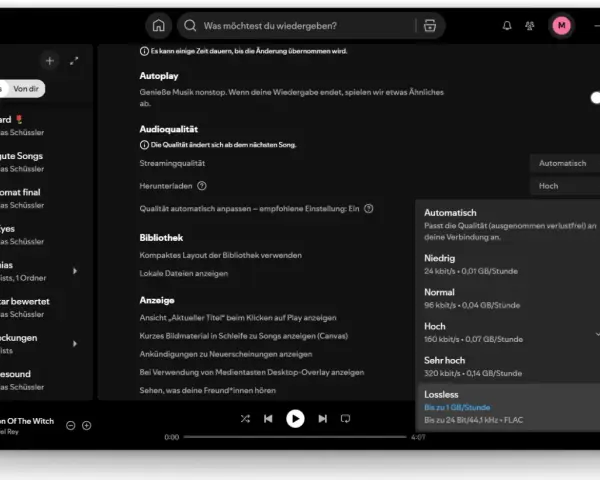Open info help icon next to Herunterladen
This screenshot has height=480, width=600.
202,186
